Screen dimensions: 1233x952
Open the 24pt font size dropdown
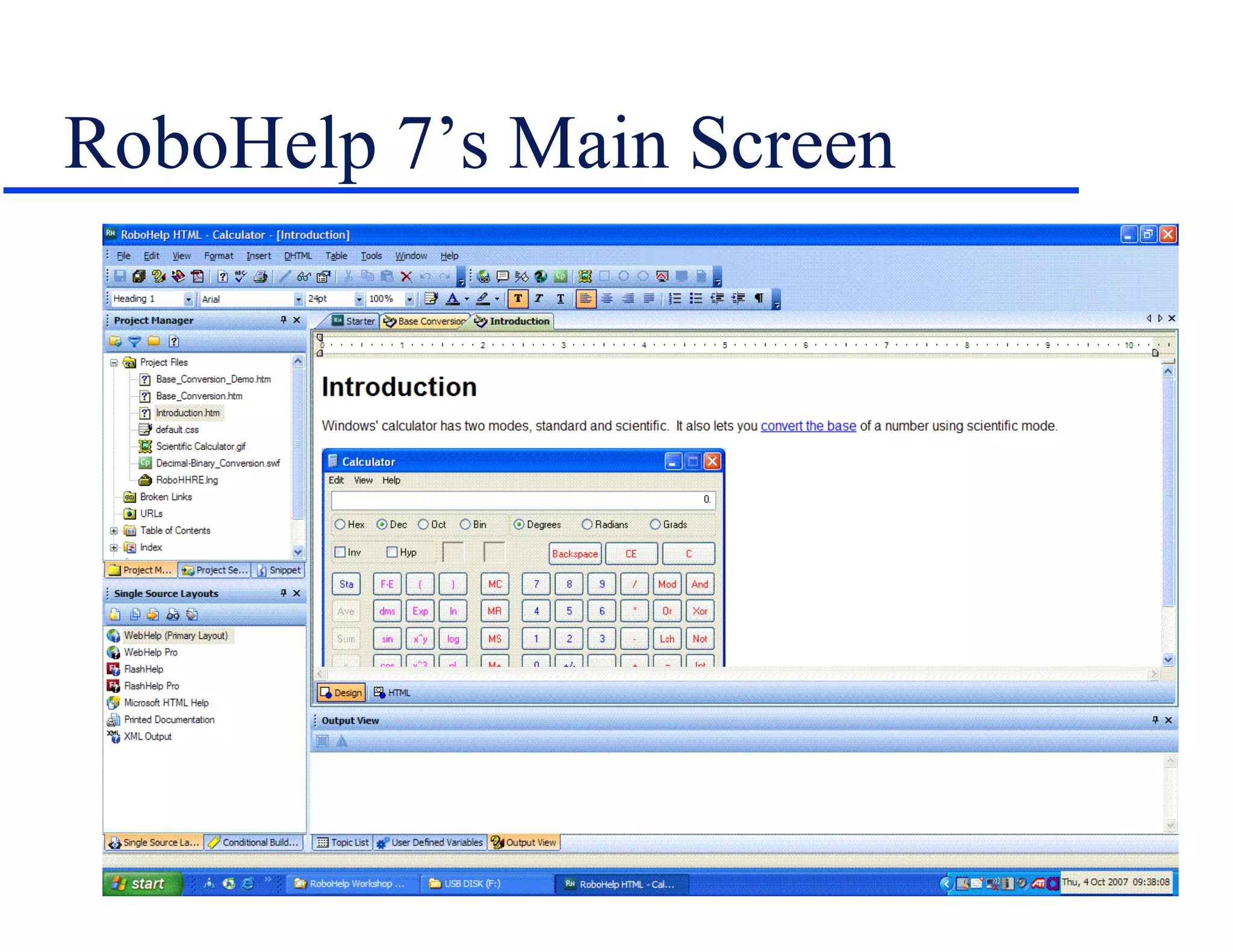pyautogui.click(x=359, y=299)
